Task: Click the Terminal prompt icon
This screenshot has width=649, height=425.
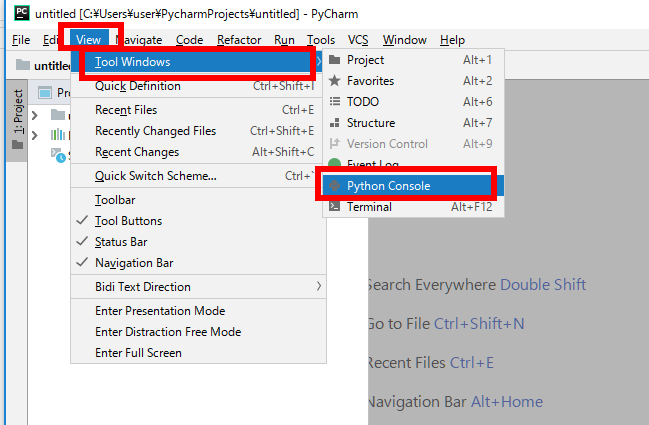Action: 334,206
